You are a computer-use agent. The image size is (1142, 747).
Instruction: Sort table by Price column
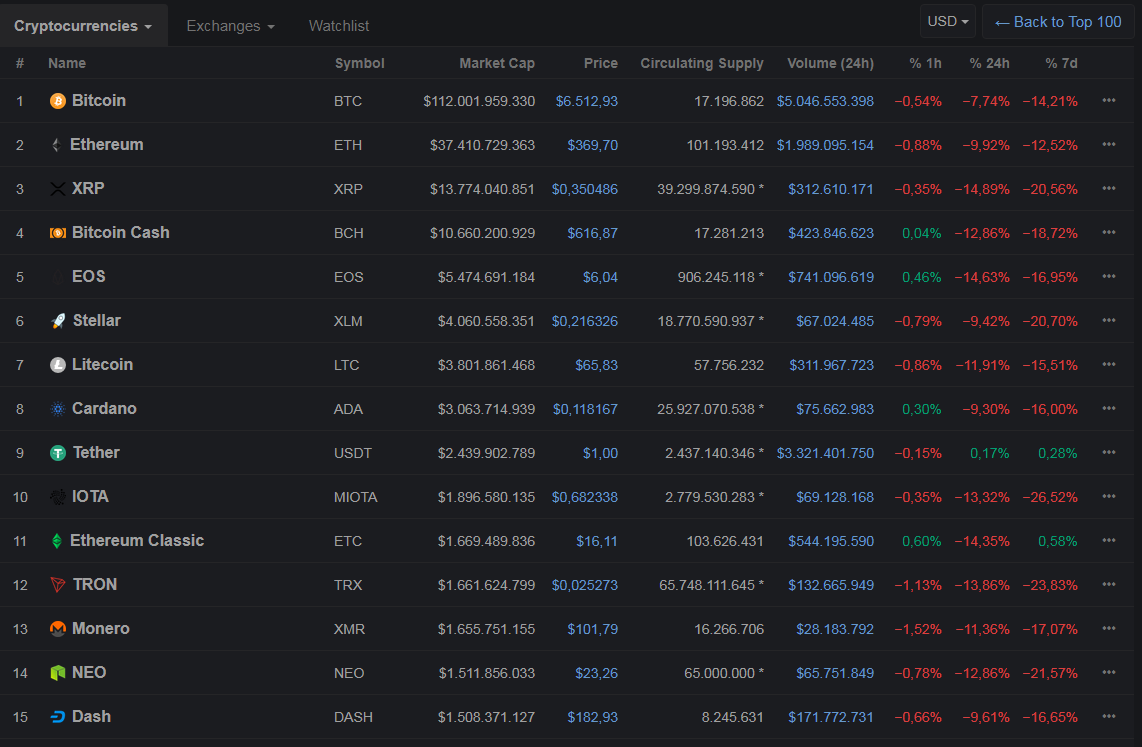pyautogui.click(x=600, y=63)
